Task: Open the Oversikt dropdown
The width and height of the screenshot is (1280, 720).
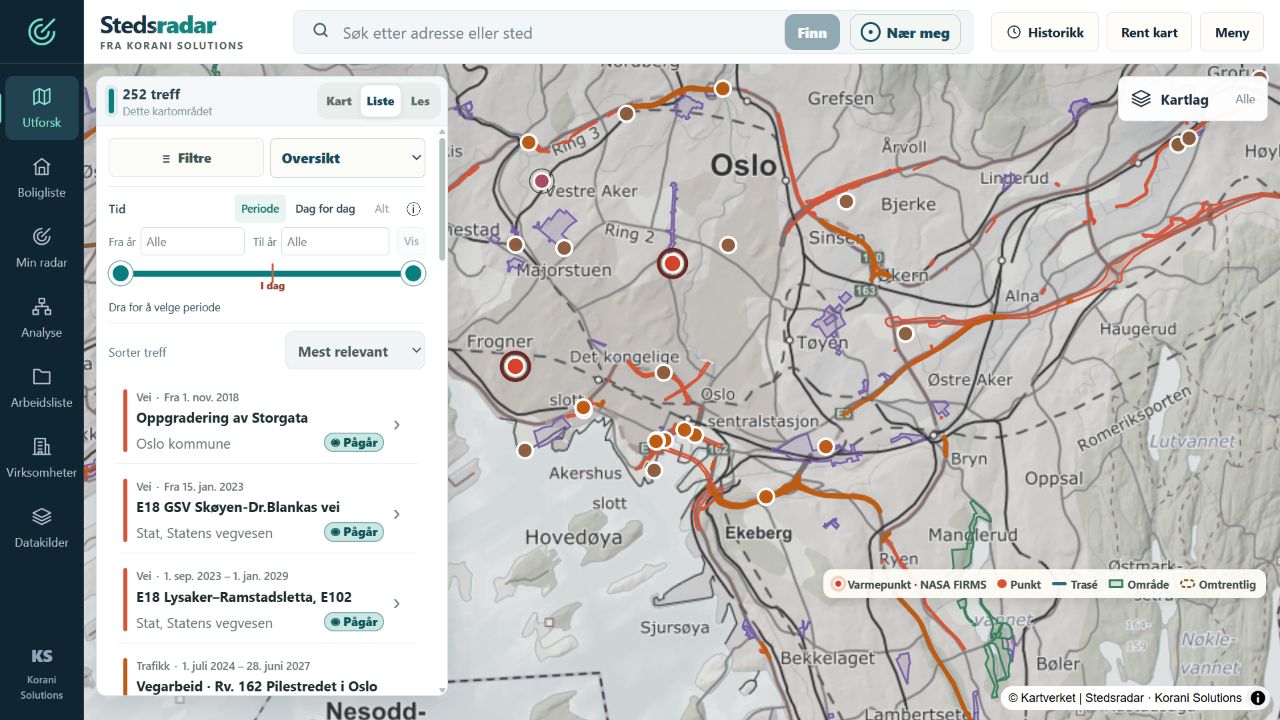Action: (x=348, y=158)
